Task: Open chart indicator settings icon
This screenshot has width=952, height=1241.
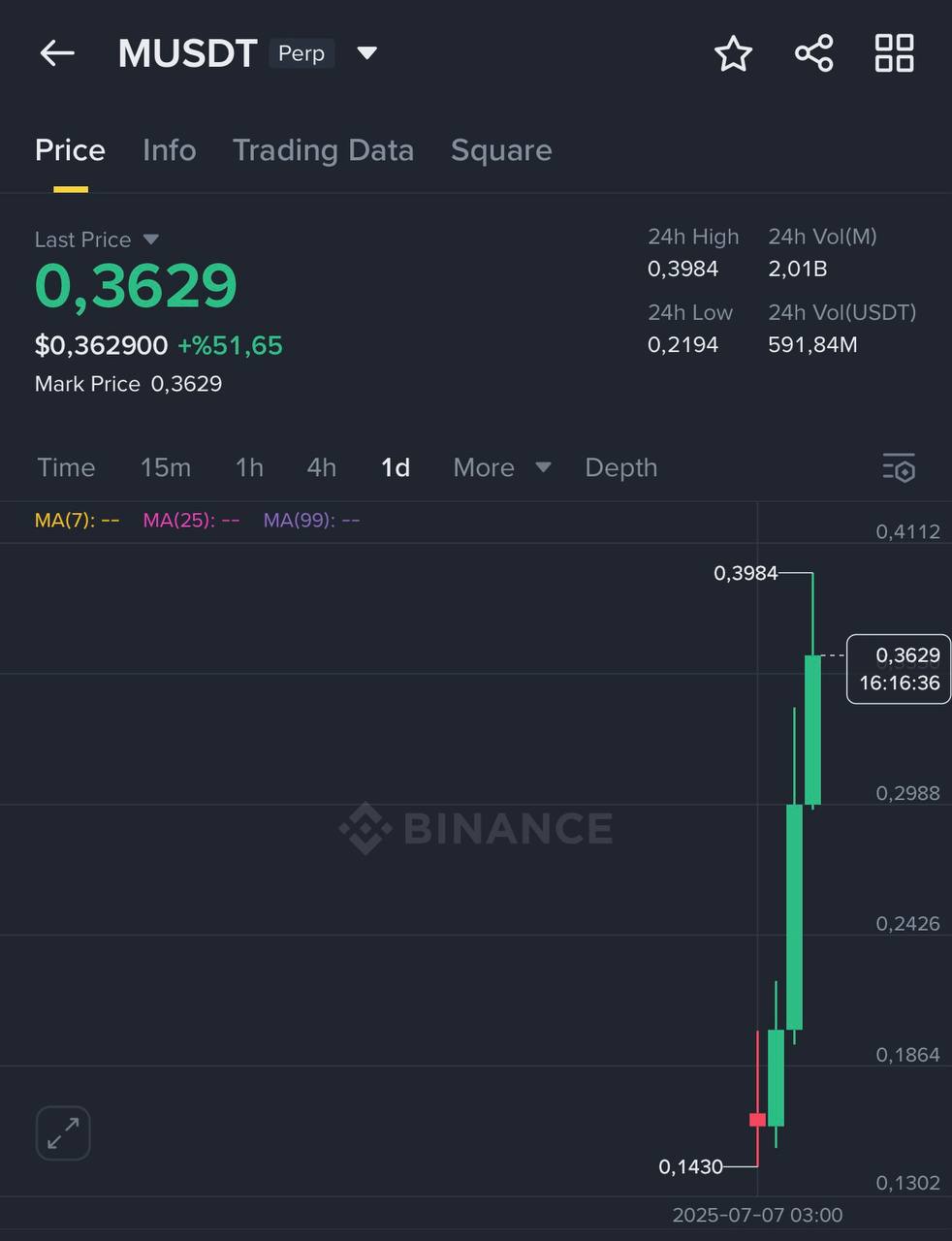Action: pos(899,467)
